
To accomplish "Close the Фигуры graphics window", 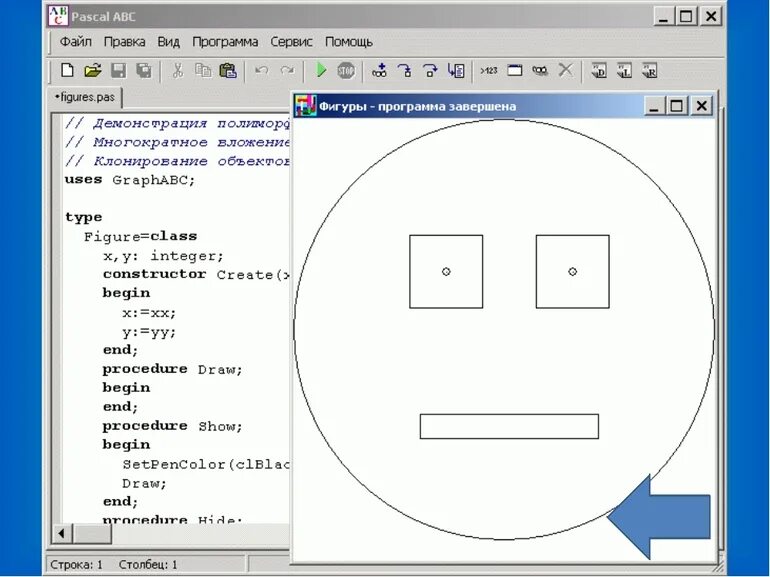I will [702, 106].
